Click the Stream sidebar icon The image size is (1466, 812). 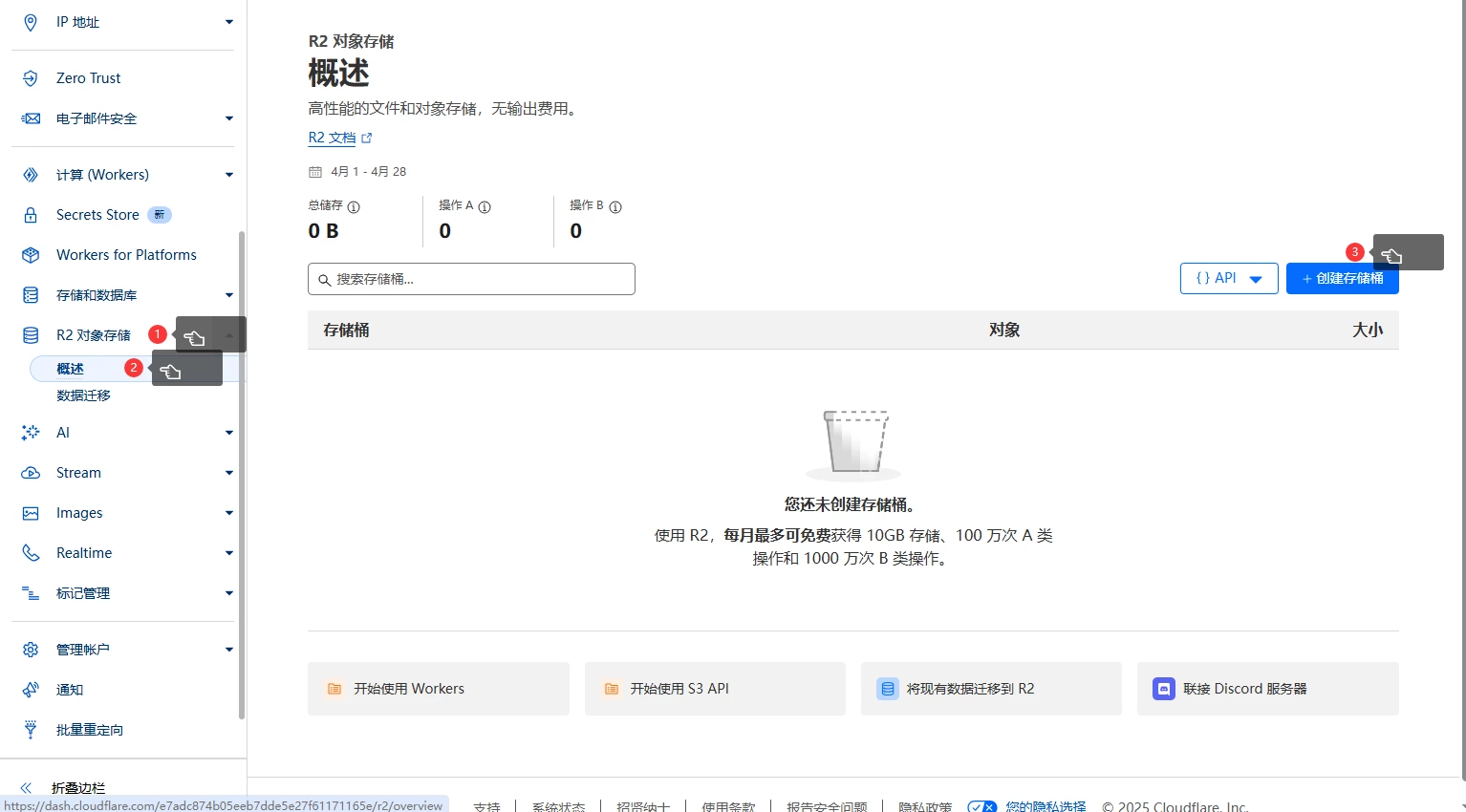coord(30,472)
